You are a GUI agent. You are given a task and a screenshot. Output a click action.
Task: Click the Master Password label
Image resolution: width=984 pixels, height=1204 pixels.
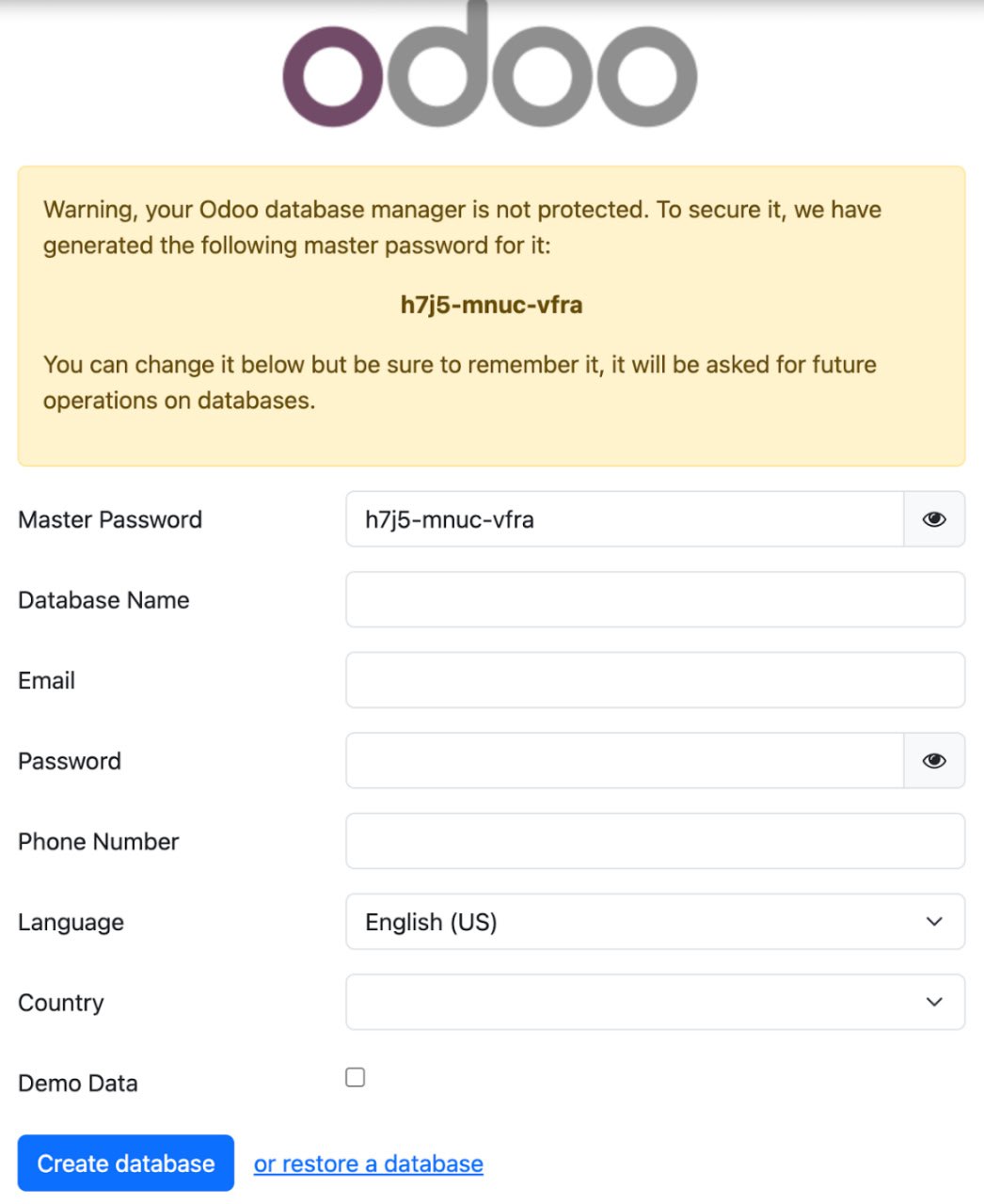click(110, 520)
